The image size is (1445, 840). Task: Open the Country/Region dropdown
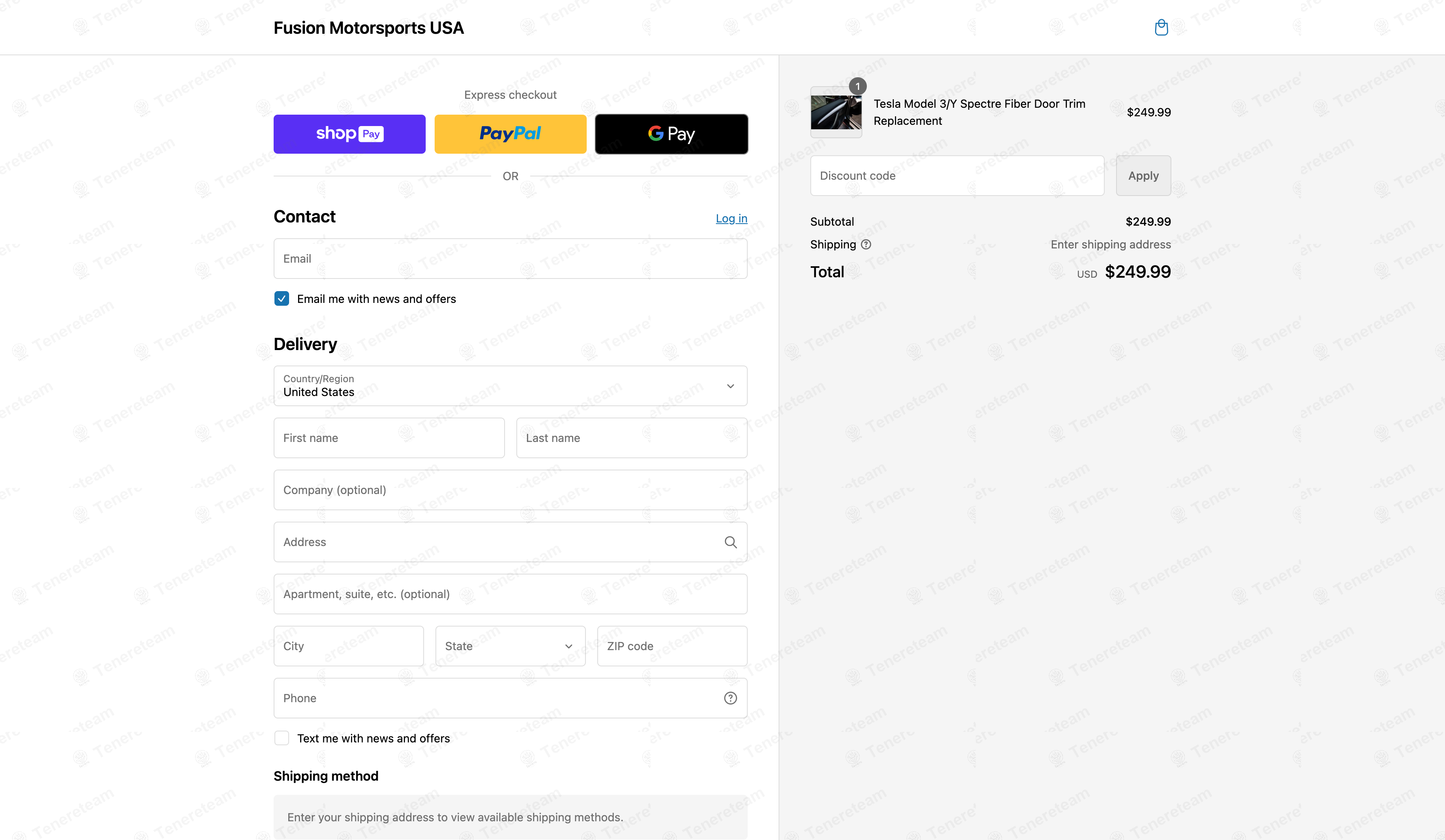point(510,386)
